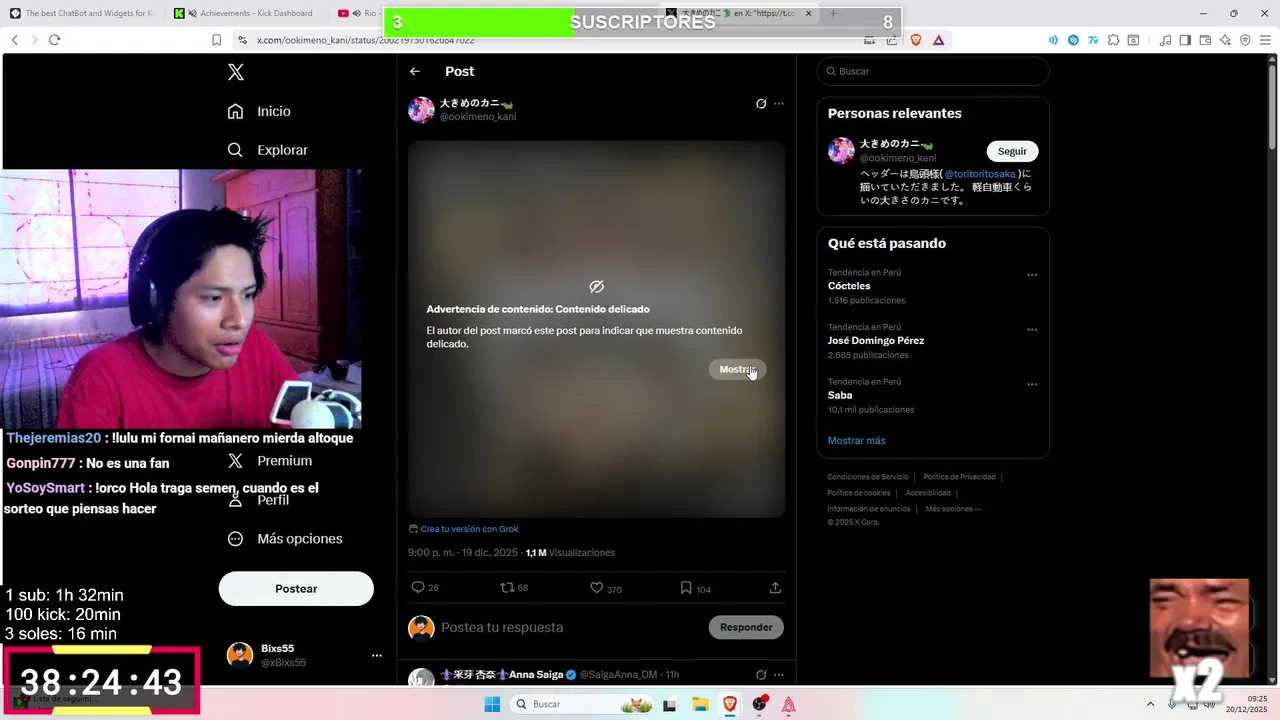Open the Cócteles trending topic
The width and height of the screenshot is (1280, 720).
(x=849, y=286)
